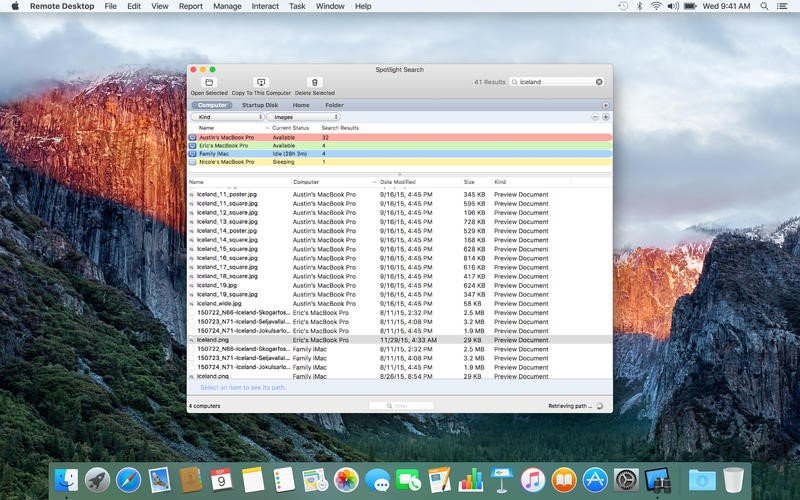The height and width of the screenshot is (500, 800).
Task: Open Launchpad from the Dock
Action: pos(97,480)
